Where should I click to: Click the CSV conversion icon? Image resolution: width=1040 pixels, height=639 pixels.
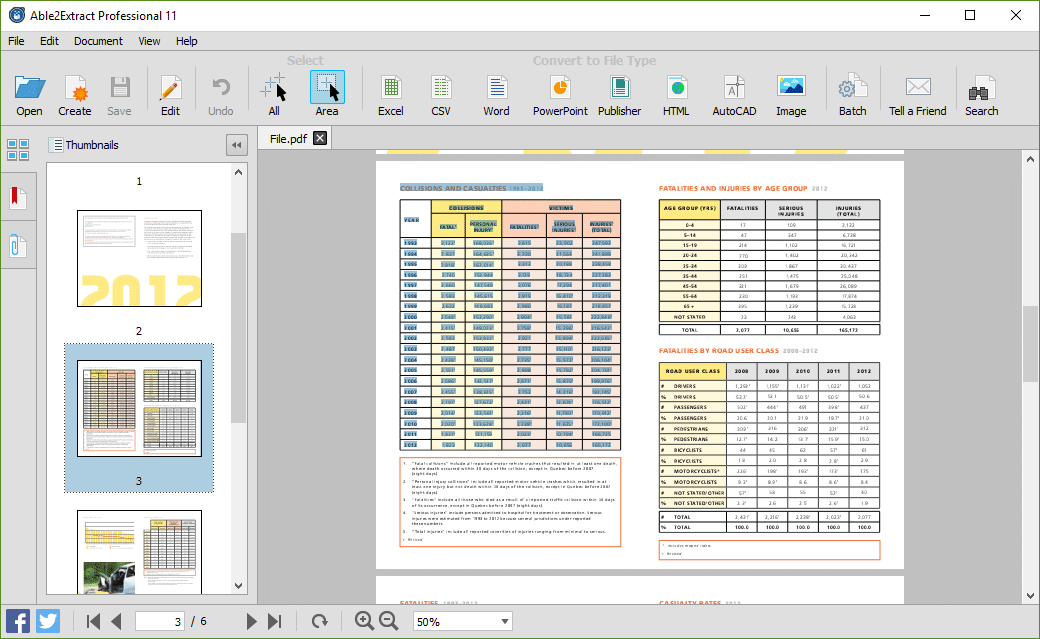(441, 95)
